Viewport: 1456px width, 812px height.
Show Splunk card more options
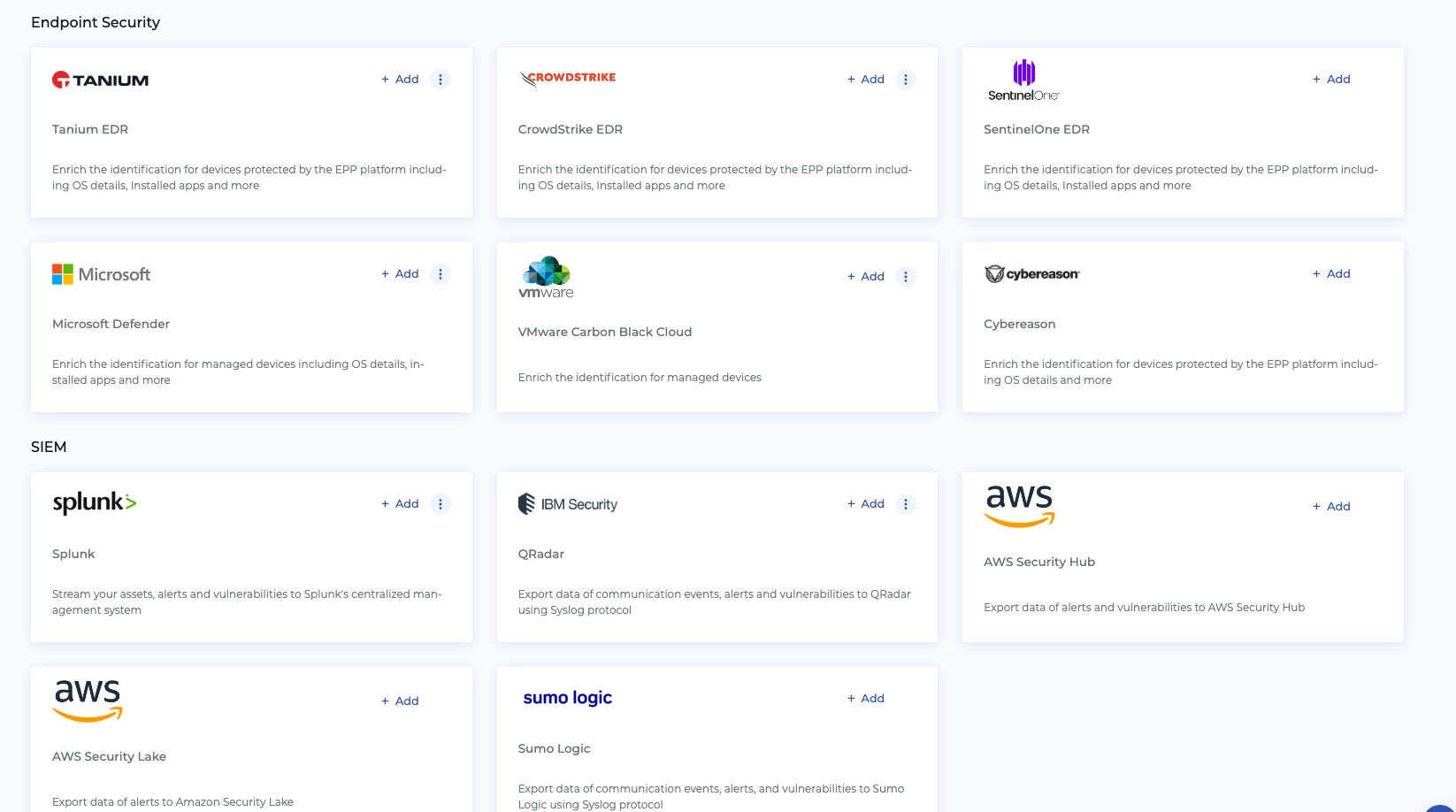(x=441, y=504)
